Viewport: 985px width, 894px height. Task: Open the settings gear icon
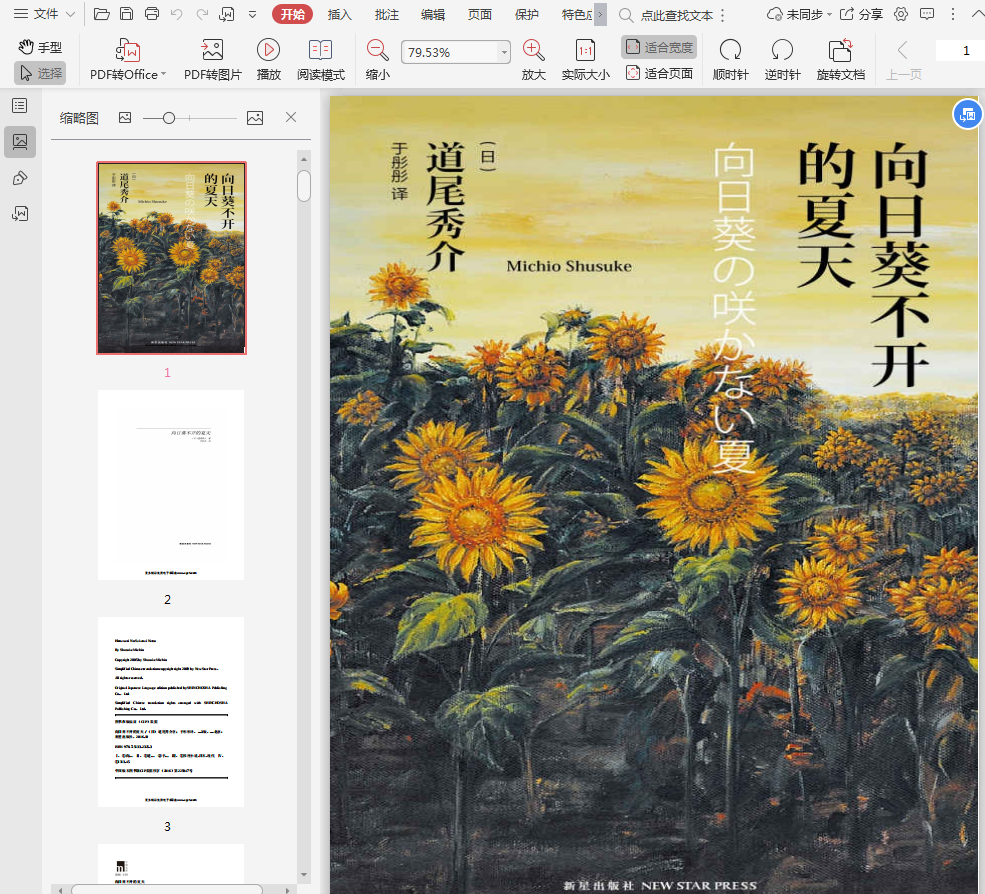pyautogui.click(x=901, y=14)
